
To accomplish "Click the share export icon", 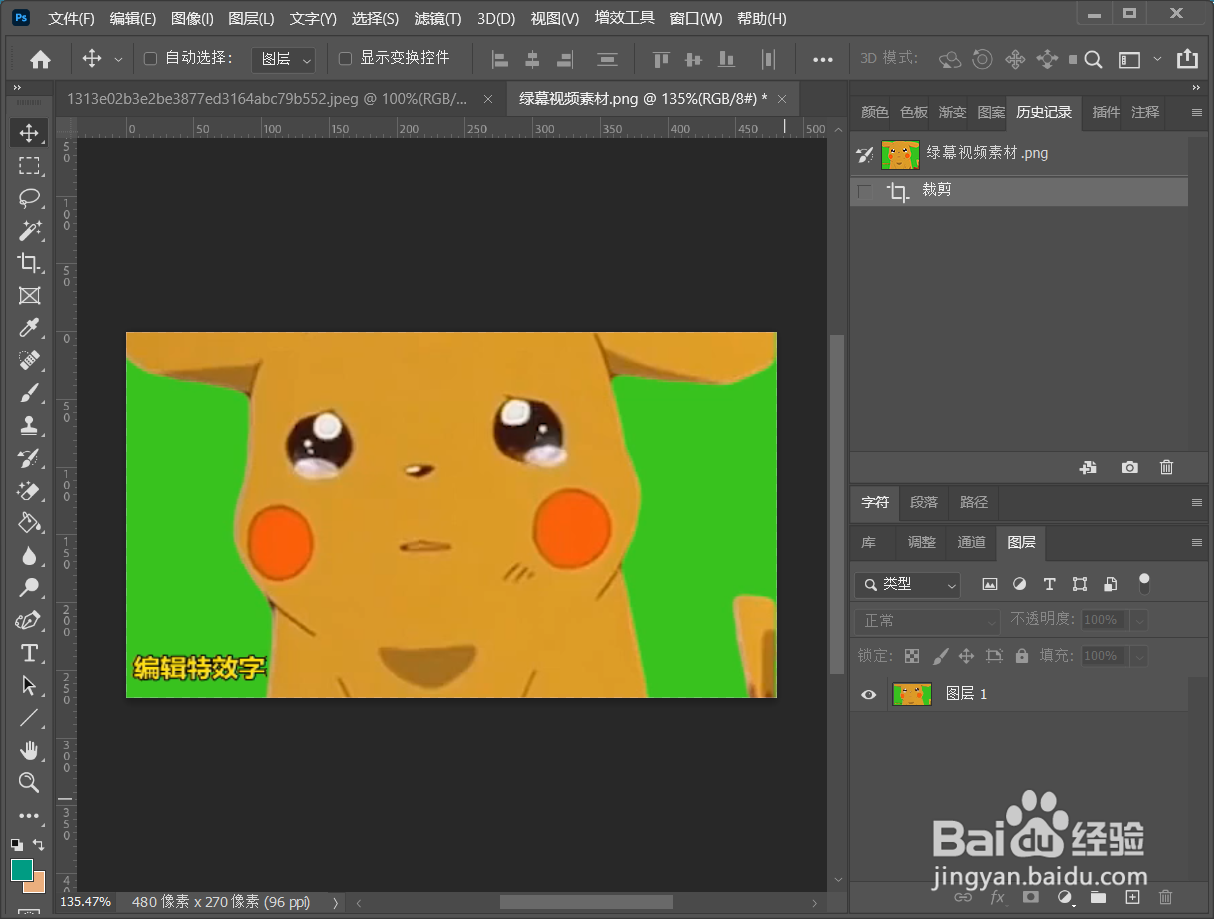I will pyautogui.click(x=1187, y=59).
